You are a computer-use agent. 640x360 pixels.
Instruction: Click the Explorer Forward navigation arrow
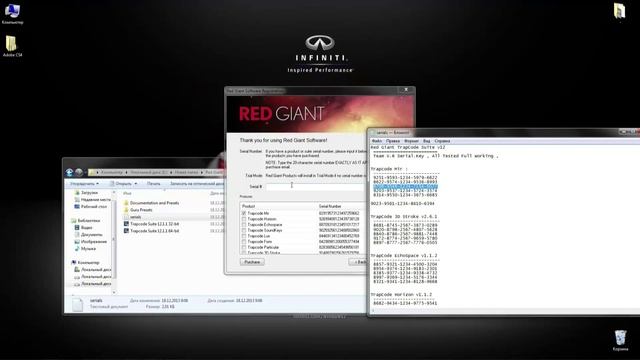79,172
